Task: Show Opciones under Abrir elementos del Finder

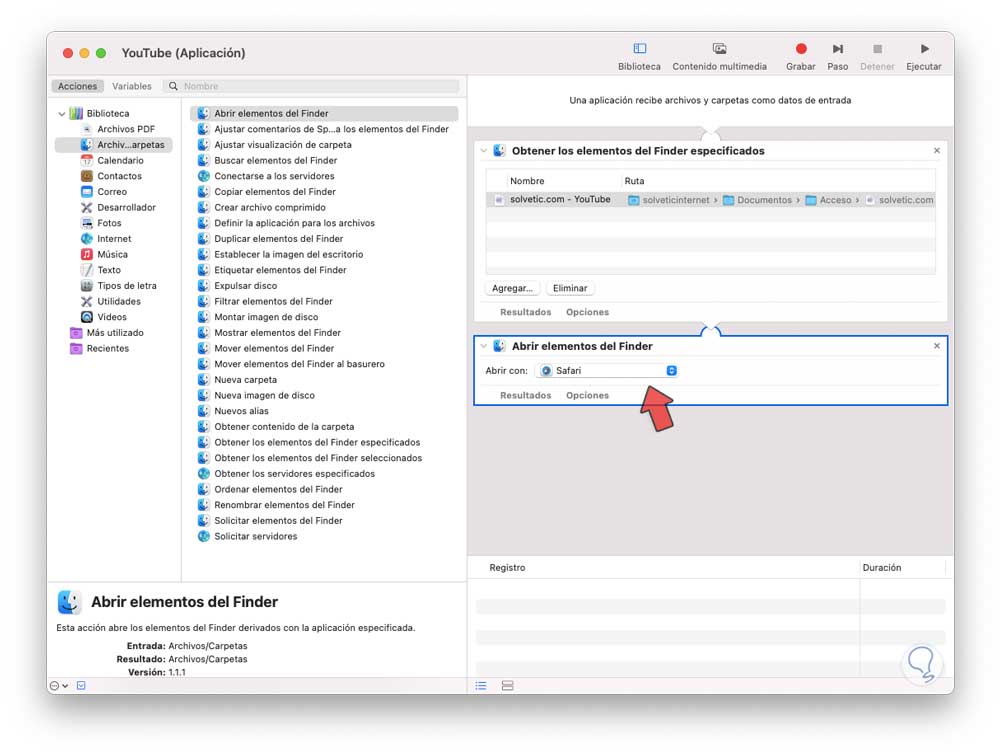Action: (587, 395)
